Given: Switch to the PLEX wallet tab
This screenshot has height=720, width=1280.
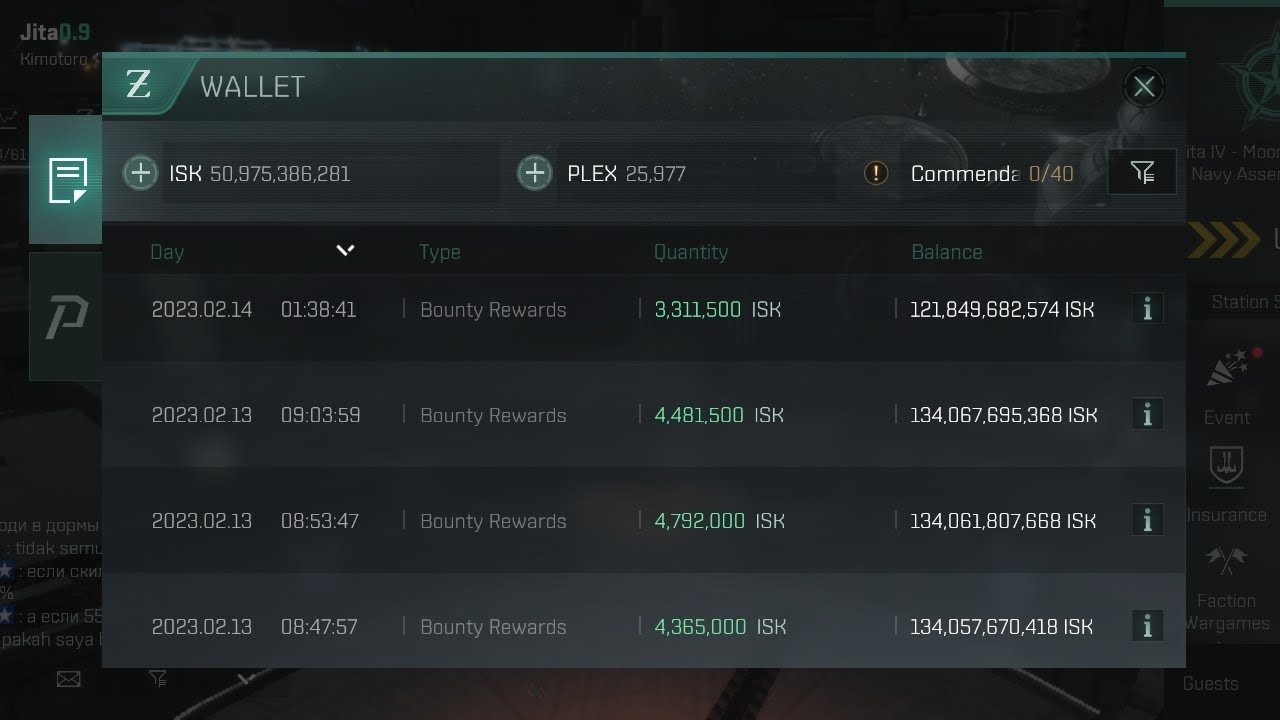Looking at the screenshot, I should (x=66, y=317).
